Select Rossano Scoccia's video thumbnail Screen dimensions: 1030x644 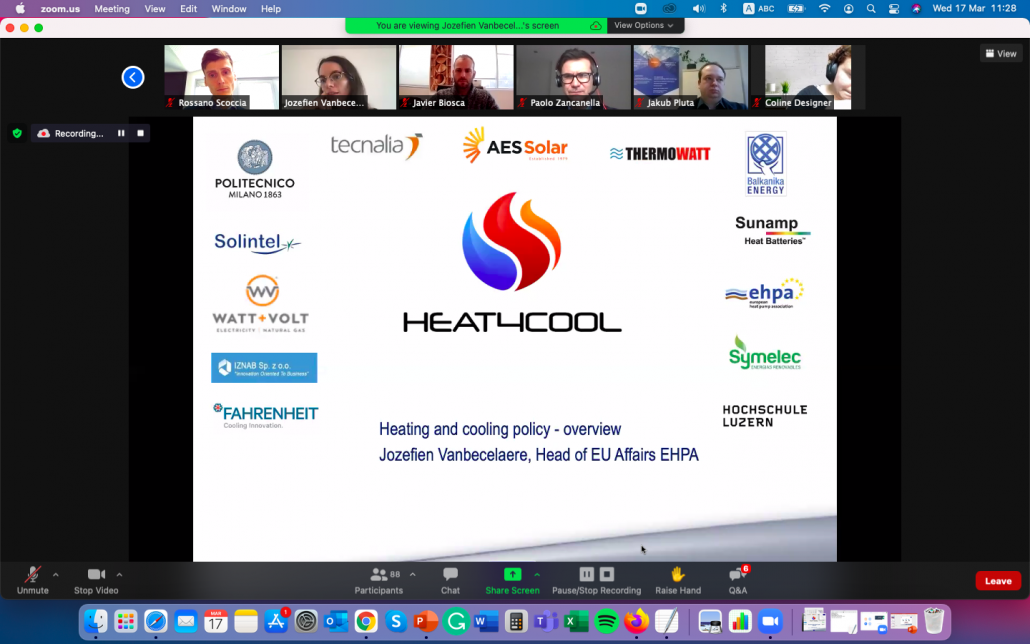221,77
